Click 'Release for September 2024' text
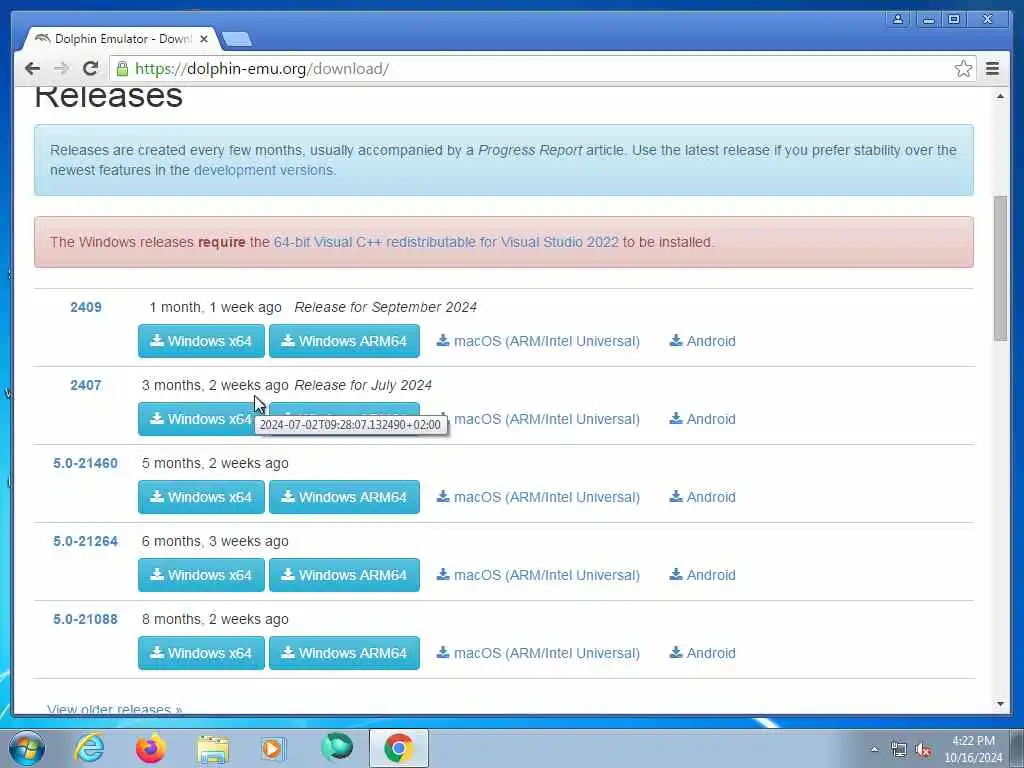The image size is (1024, 768). pos(385,308)
